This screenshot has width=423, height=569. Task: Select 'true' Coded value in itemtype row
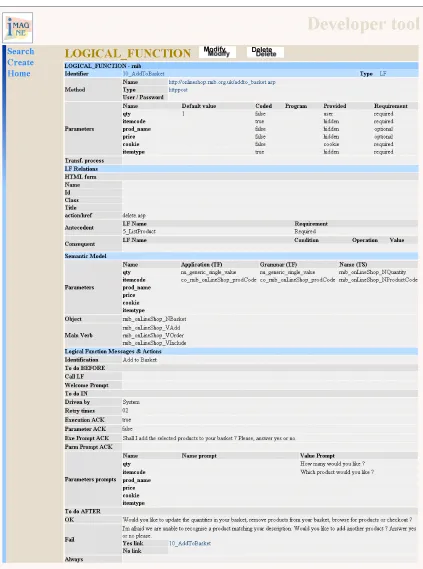pyautogui.click(x=260, y=152)
